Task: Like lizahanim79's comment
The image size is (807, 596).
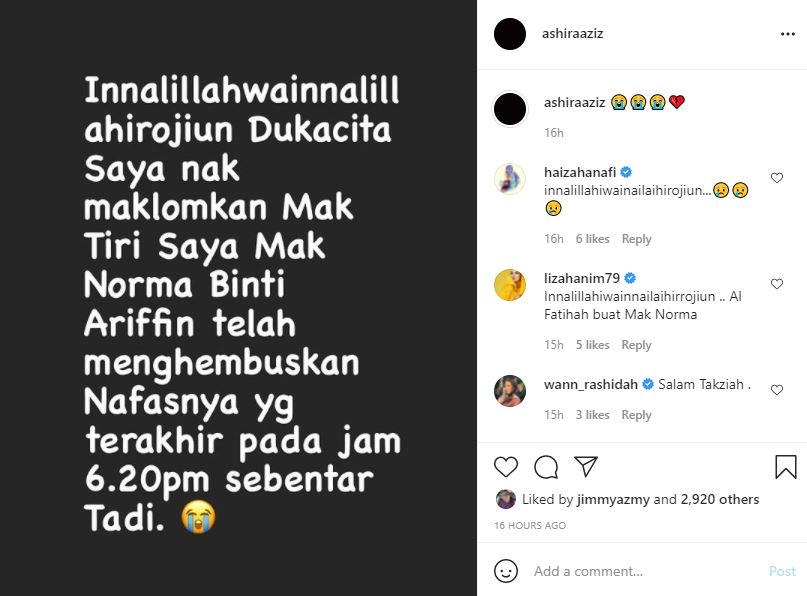Action: pos(777,284)
